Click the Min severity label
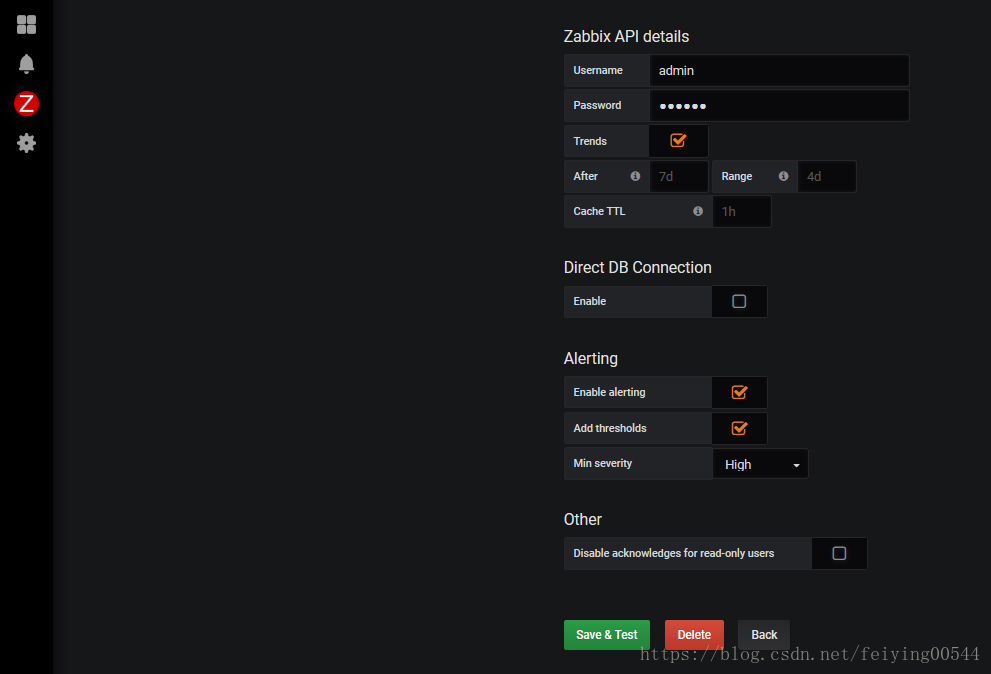The height and width of the screenshot is (674, 991). pos(602,463)
